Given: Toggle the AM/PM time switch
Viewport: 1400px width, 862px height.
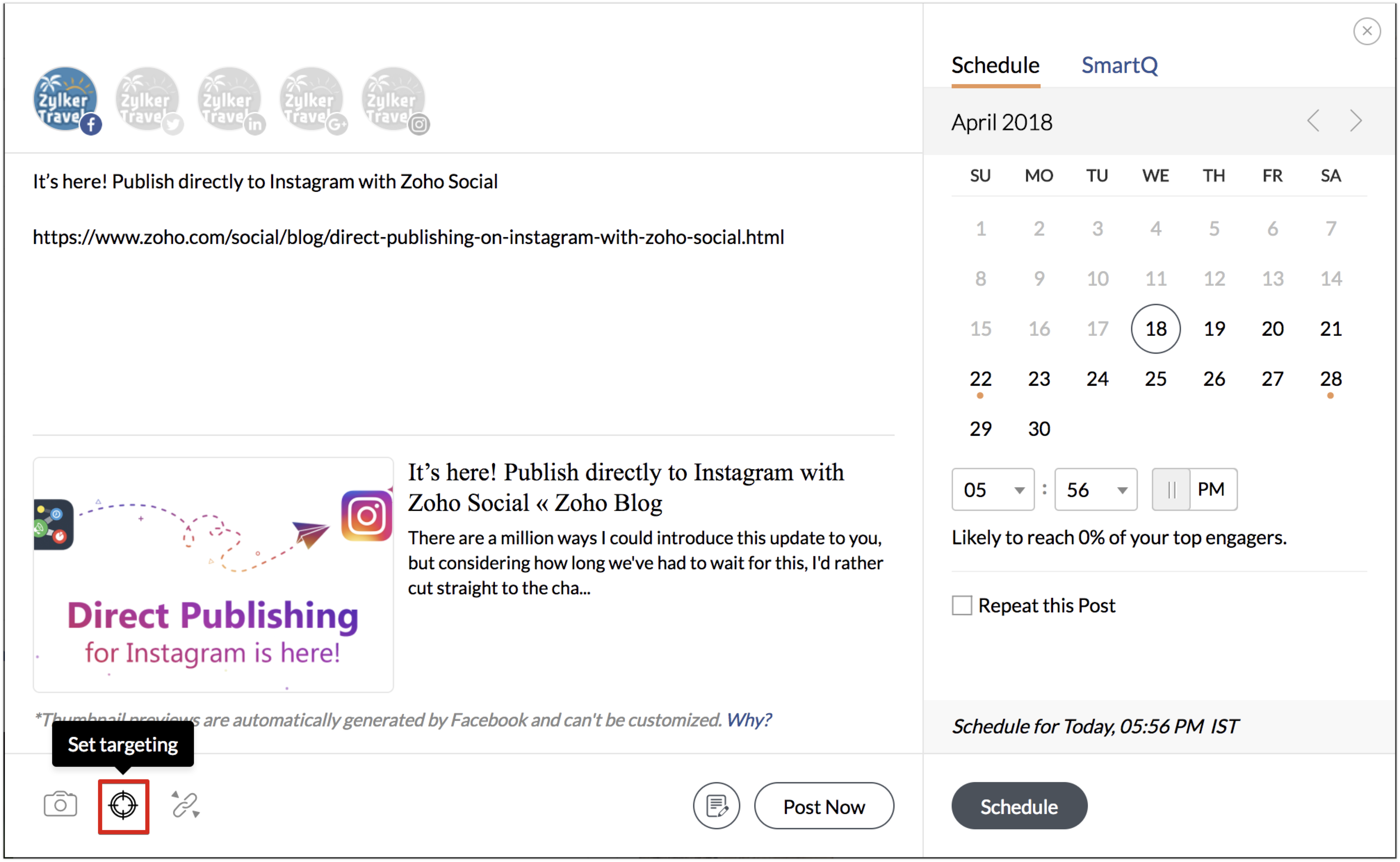Looking at the screenshot, I should tap(1194, 490).
